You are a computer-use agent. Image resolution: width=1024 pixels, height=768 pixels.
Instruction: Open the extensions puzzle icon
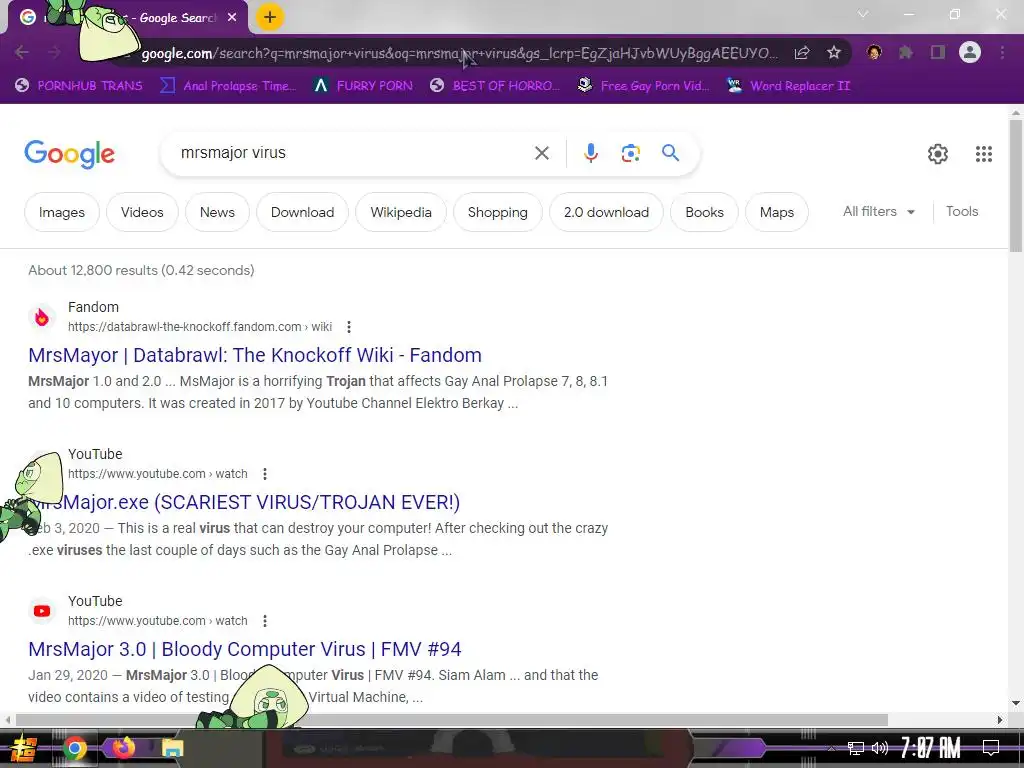coord(906,52)
